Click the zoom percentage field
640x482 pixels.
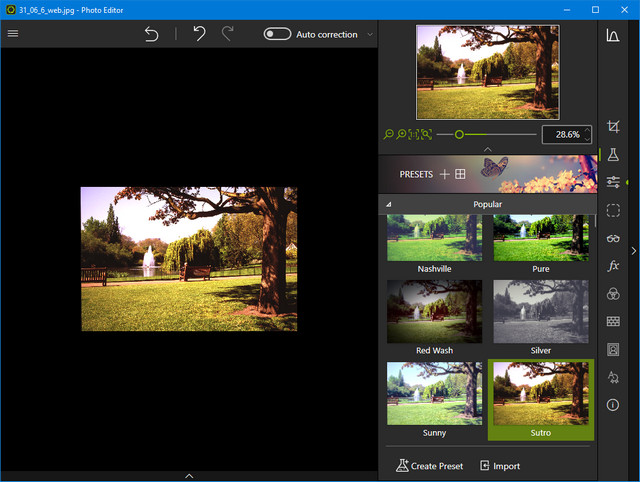(562, 134)
